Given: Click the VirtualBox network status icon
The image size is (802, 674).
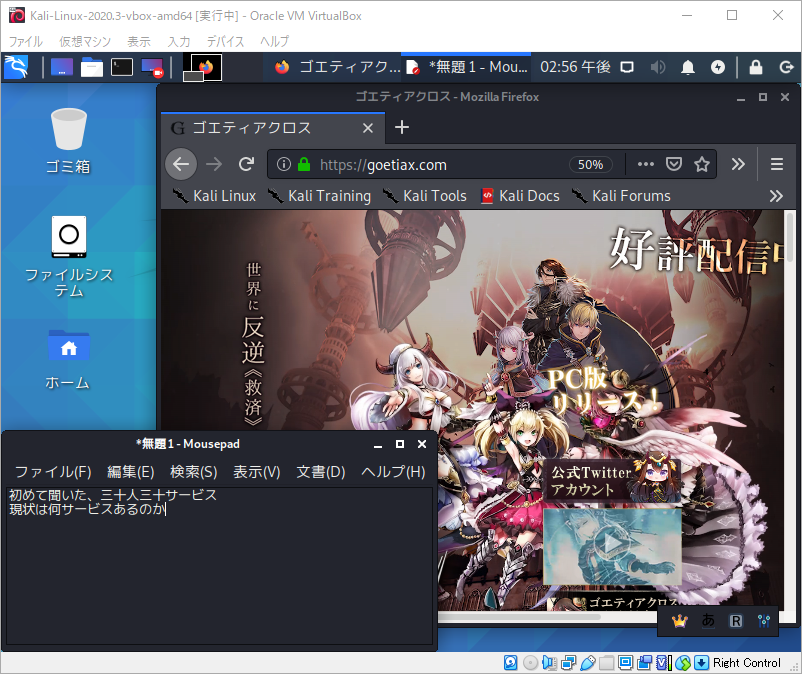Looking at the screenshot, I should coord(568,663).
